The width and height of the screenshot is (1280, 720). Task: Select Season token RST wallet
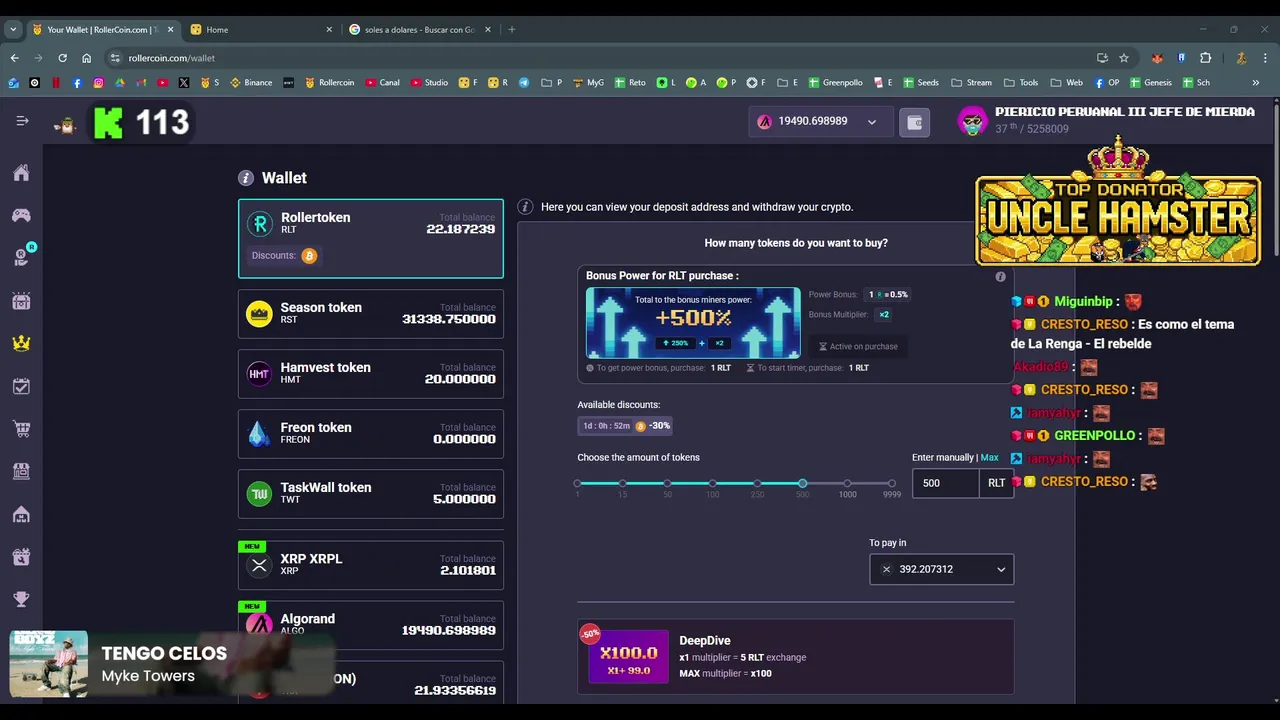(x=371, y=314)
